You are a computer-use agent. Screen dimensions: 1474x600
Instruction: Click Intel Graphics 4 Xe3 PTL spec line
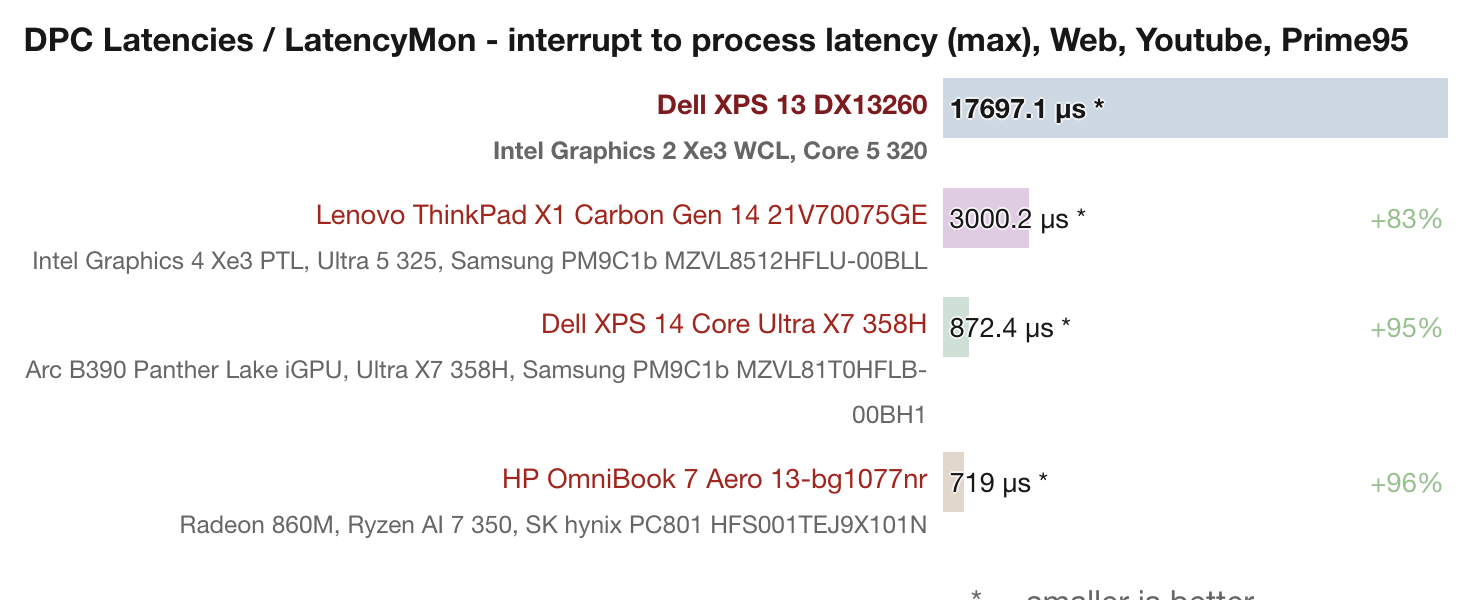tap(480, 262)
